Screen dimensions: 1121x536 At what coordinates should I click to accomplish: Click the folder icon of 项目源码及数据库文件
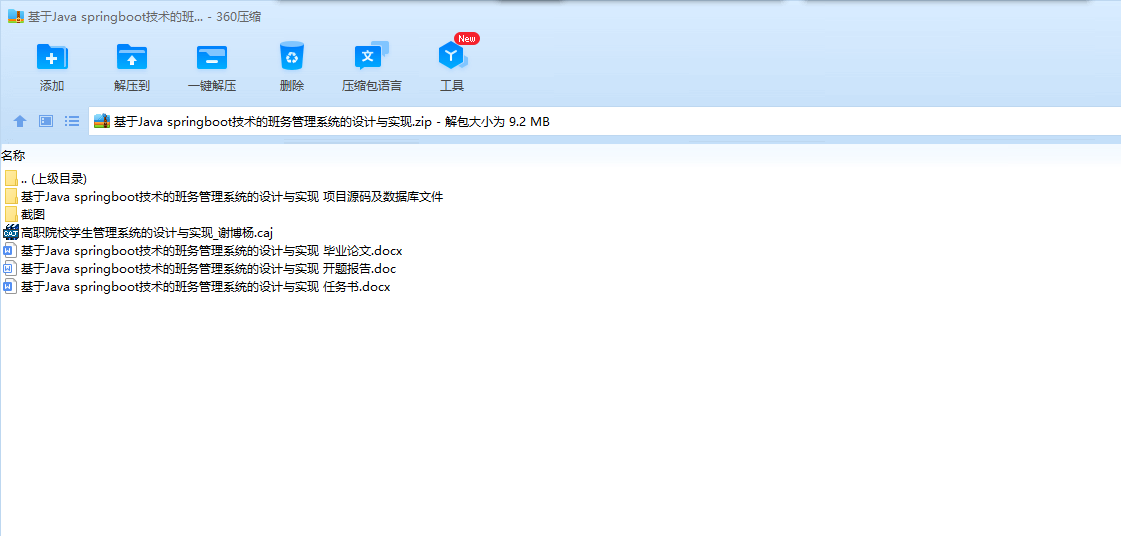coord(11,196)
